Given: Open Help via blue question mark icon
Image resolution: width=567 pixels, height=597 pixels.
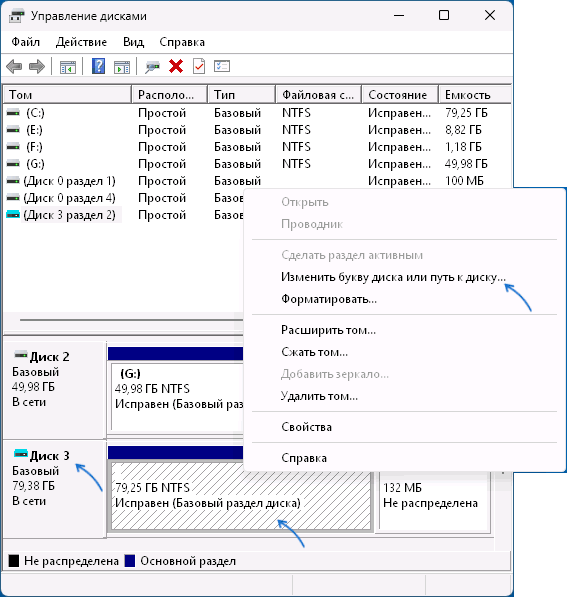Looking at the screenshot, I should pyautogui.click(x=98, y=67).
